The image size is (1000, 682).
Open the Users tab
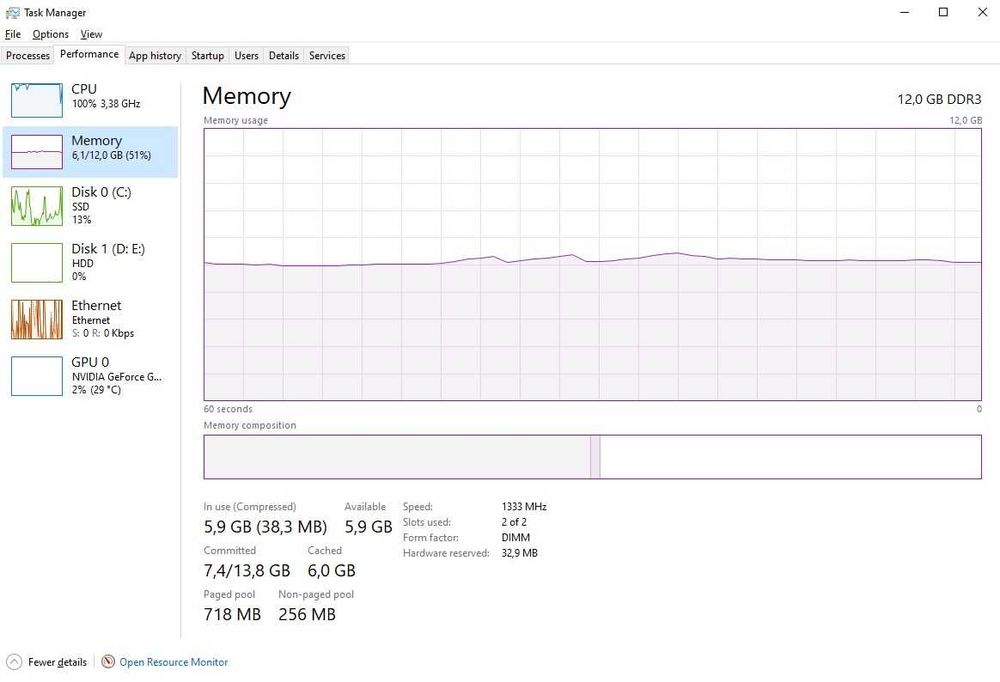tap(246, 56)
